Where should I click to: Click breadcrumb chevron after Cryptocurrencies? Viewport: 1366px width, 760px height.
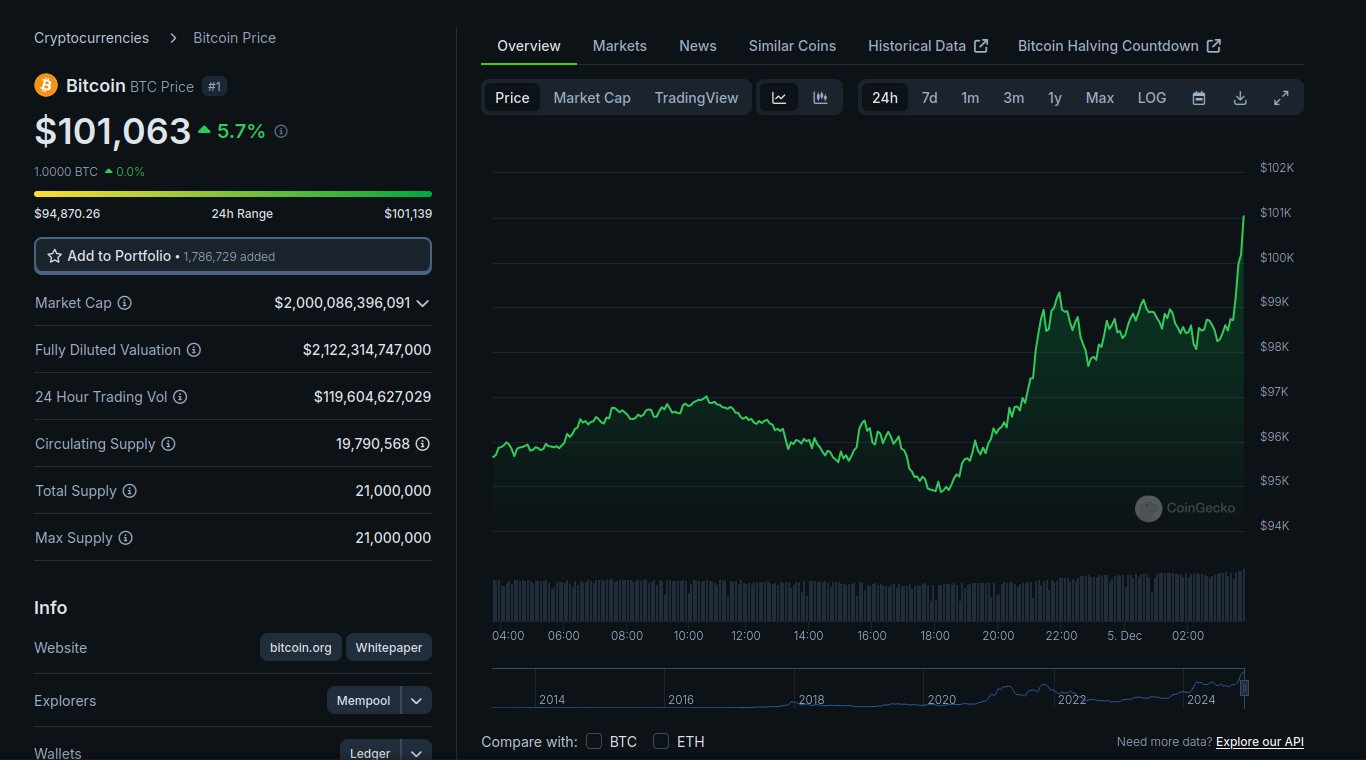point(172,38)
